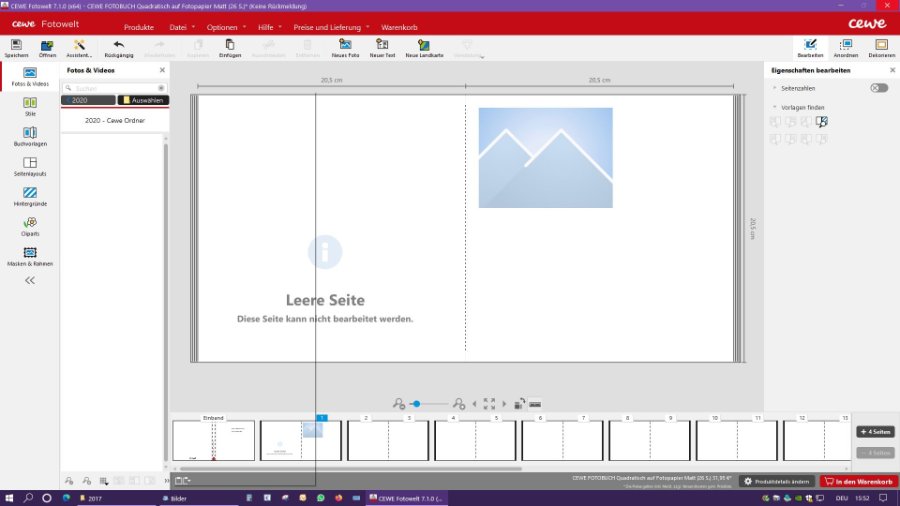Open the Cliparts section
The height and width of the screenshot is (506, 900).
[x=30, y=227]
